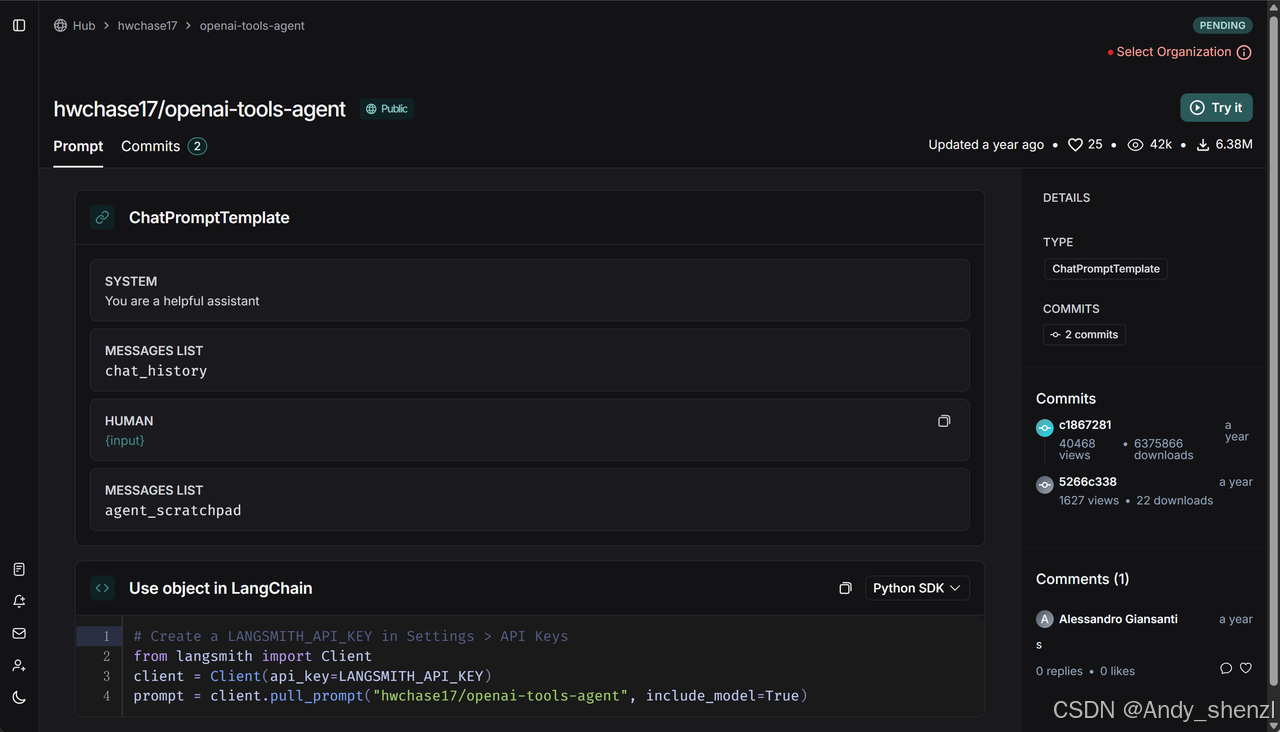
Task: Open commit c1867281 in Commits list
Action: pyautogui.click(x=1085, y=425)
